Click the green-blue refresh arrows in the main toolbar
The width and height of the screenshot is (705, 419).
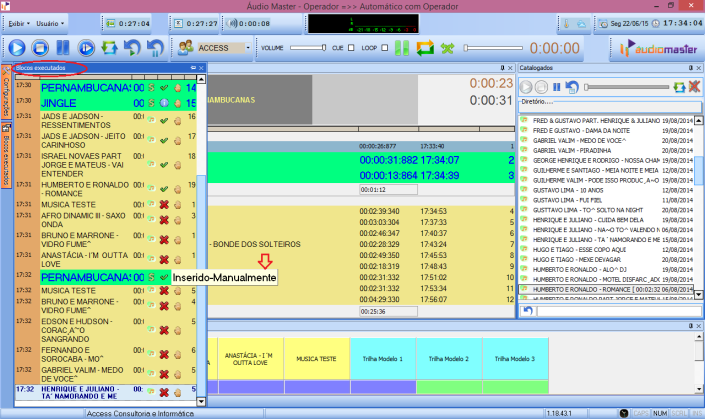(x=109, y=48)
